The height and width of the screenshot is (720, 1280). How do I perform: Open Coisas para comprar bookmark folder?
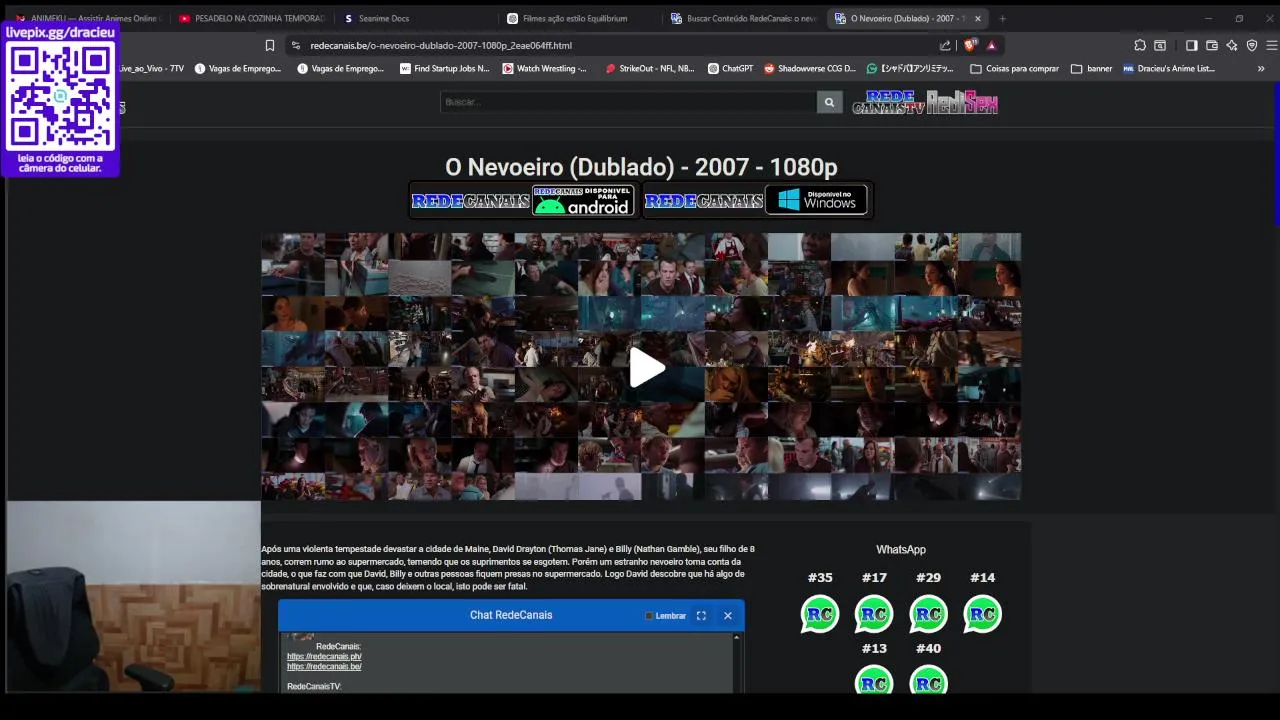1014,69
